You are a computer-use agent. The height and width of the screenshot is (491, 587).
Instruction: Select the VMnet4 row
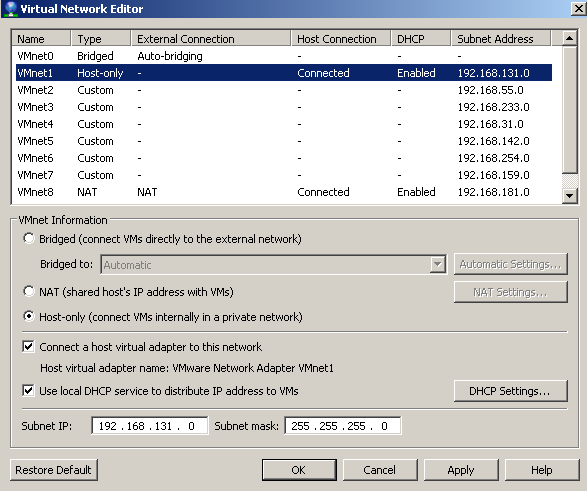tap(284, 124)
